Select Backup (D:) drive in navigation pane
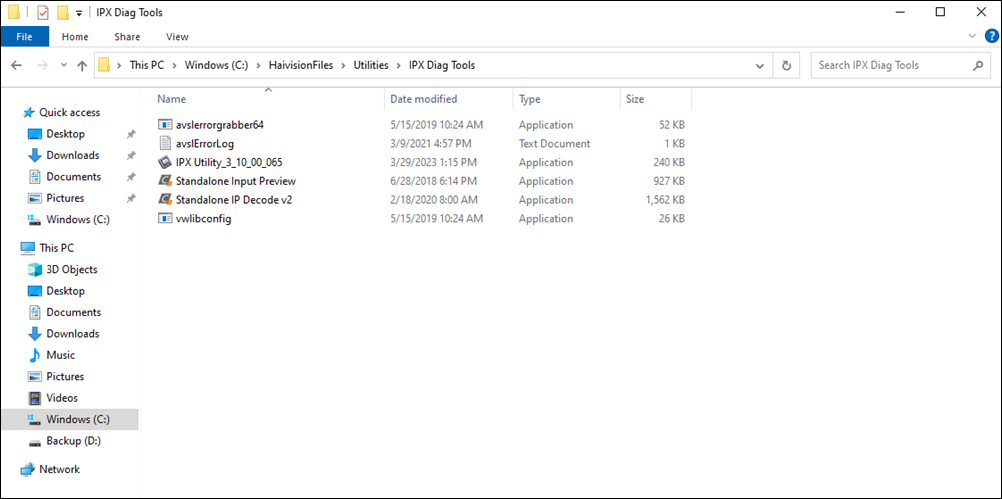 [73, 441]
